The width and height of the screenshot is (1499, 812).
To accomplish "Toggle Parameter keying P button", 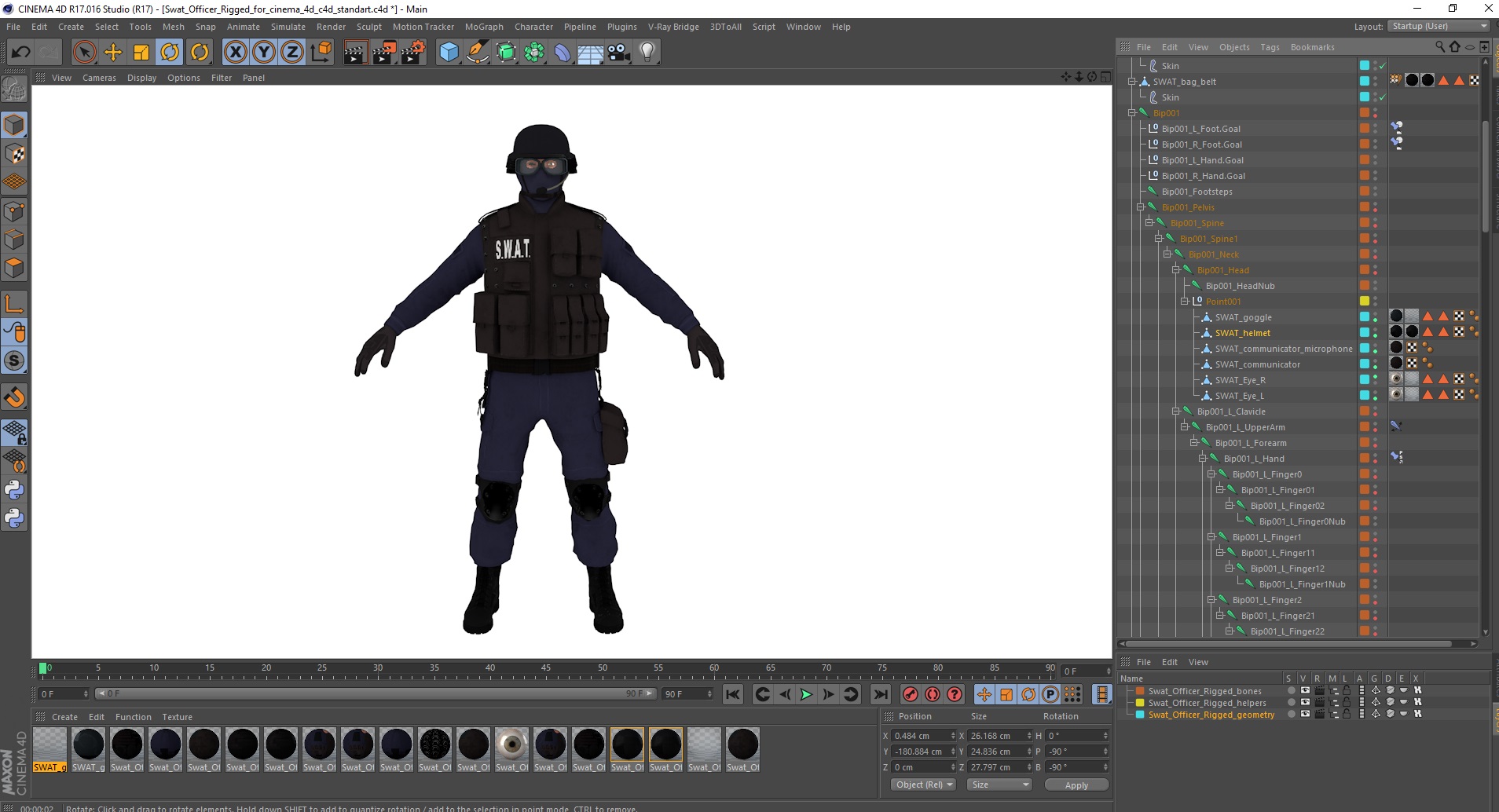I will point(1050,694).
